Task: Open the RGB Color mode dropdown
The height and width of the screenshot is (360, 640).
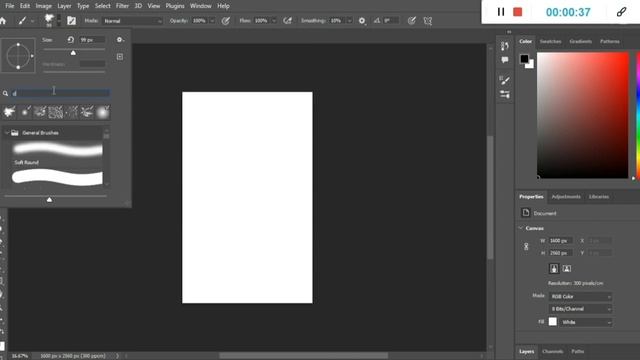Action: click(x=580, y=297)
